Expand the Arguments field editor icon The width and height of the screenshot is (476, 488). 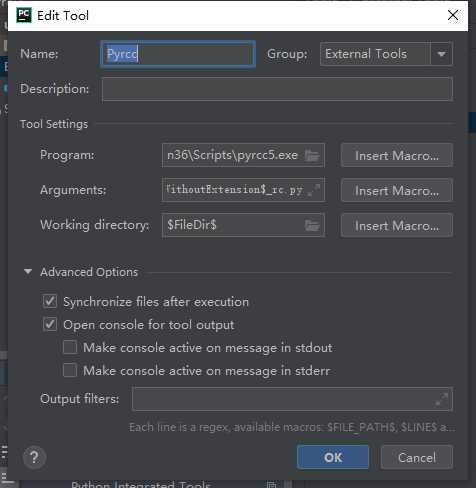pyautogui.click(x=314, y=190)
